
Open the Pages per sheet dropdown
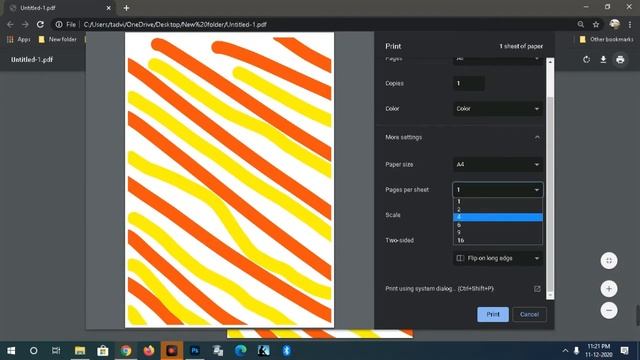(498, 190)
